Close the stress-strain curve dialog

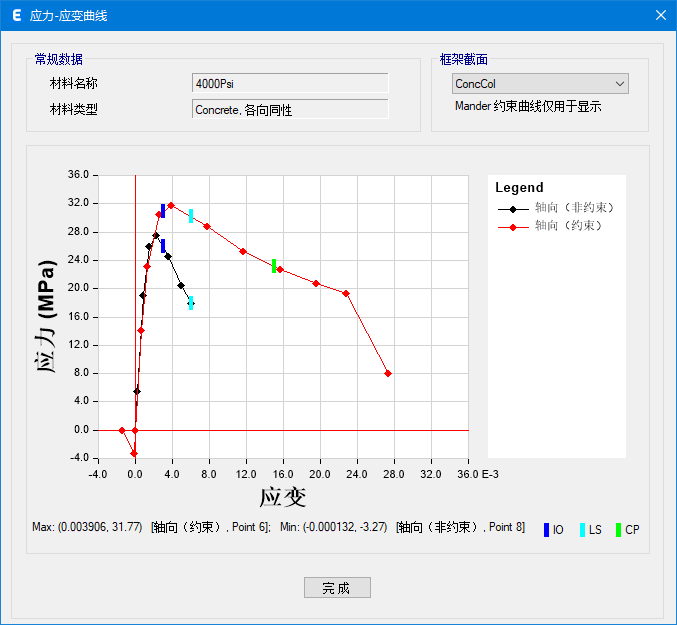[x=659, y=15]
